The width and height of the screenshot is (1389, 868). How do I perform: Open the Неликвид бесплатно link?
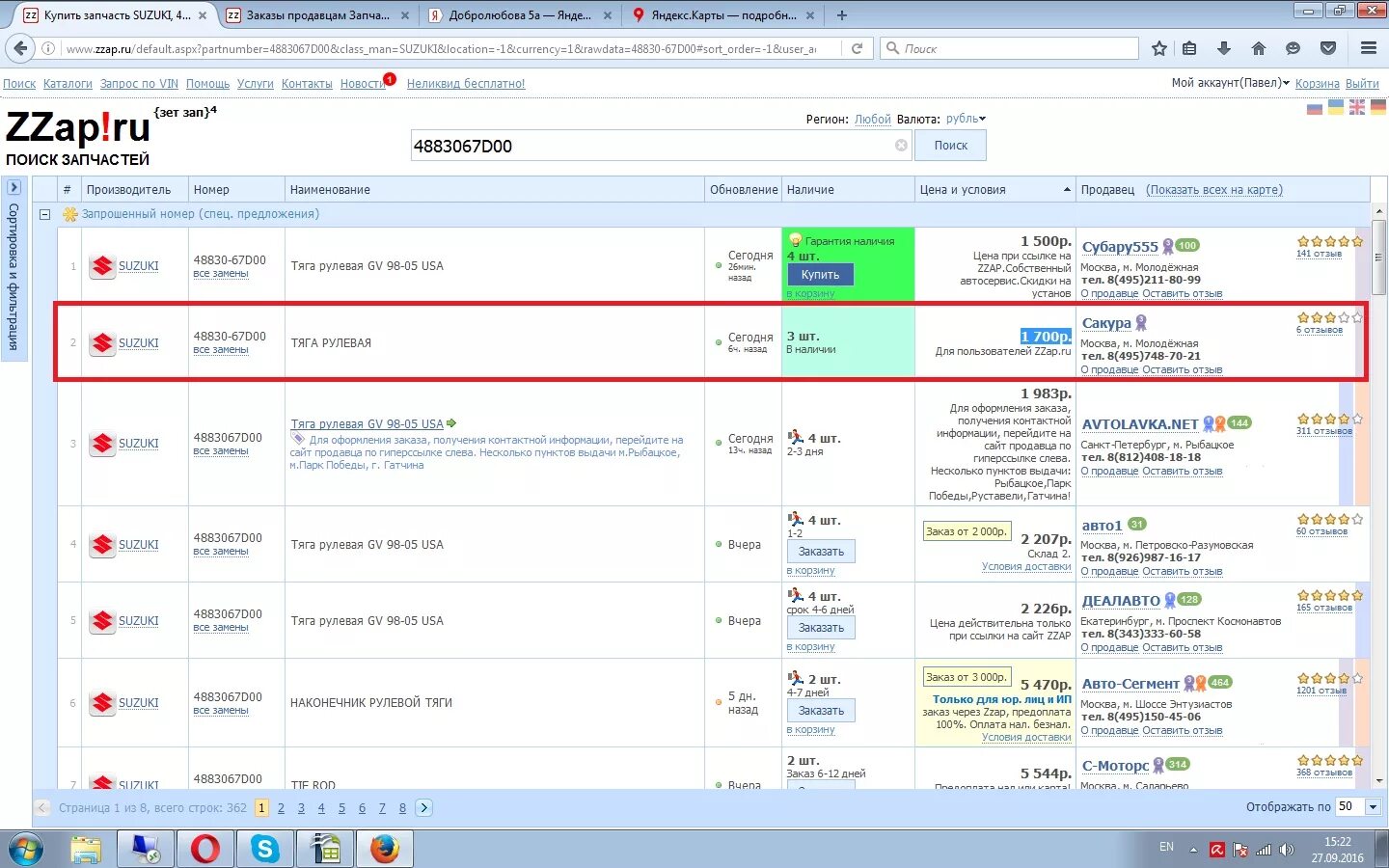(466, 84)
